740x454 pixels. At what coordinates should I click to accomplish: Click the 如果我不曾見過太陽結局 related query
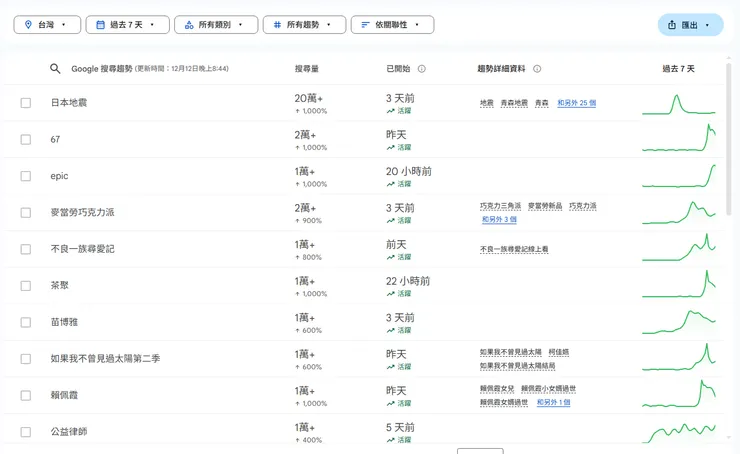[x=517, y=366]
